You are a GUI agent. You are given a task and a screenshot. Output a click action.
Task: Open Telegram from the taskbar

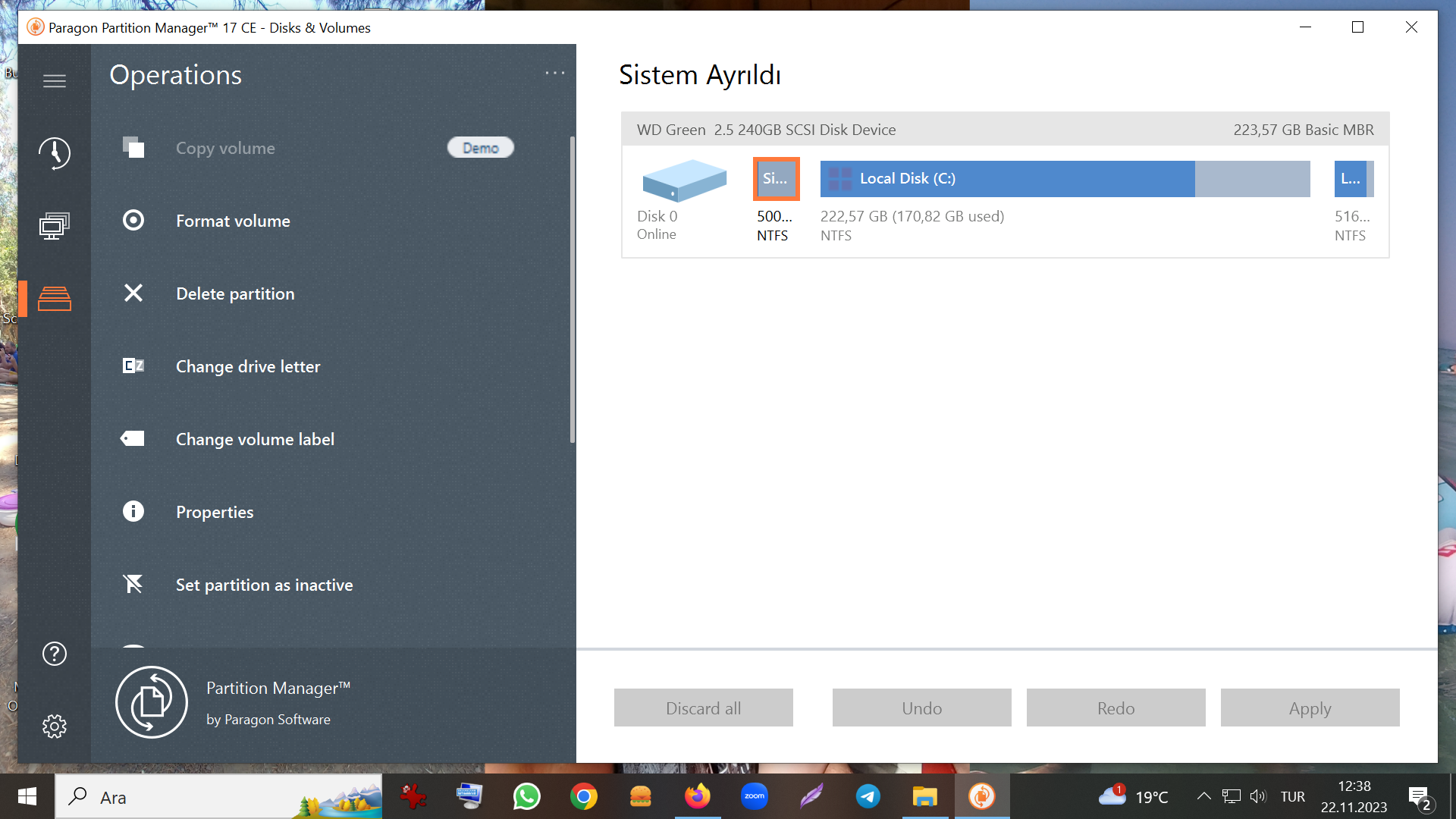click(868, 796)
